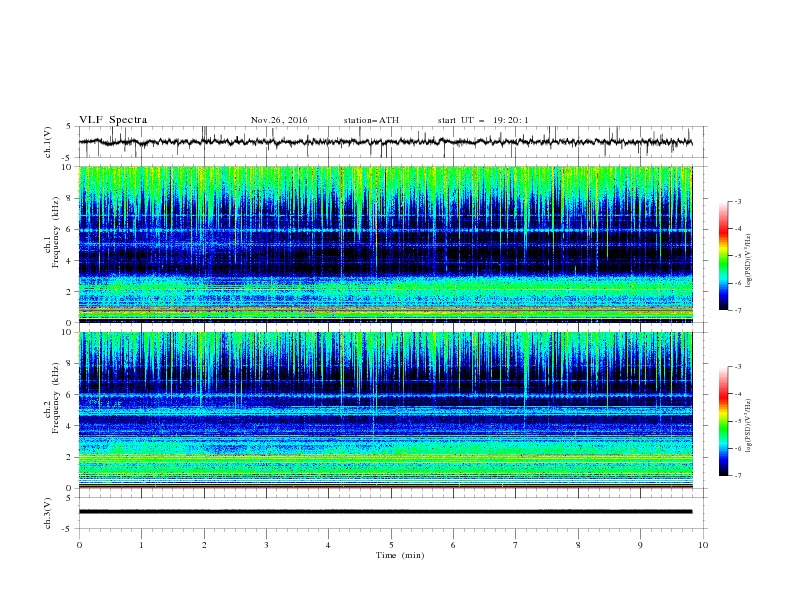The height and width of the screenshot is (612, 792).
Task: Click the "5" tick on ch.1(V) axis
Action: click(69, 127)
